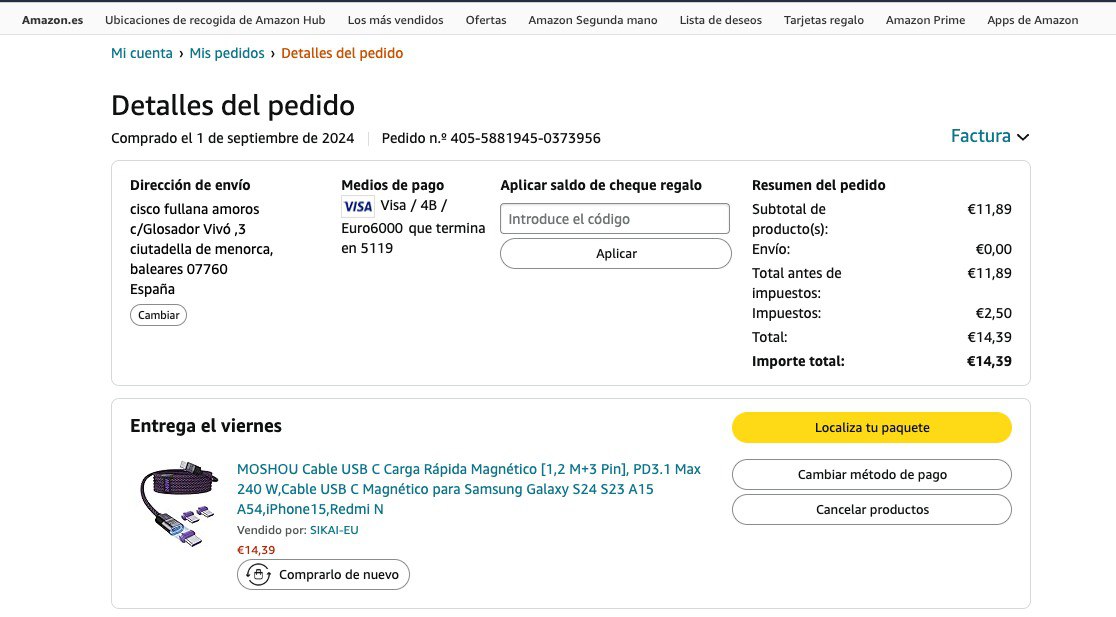Go to Mi cuenta breadcrumb
Image resolution: width=1116 pixels, height=617 pixels.
142,53
